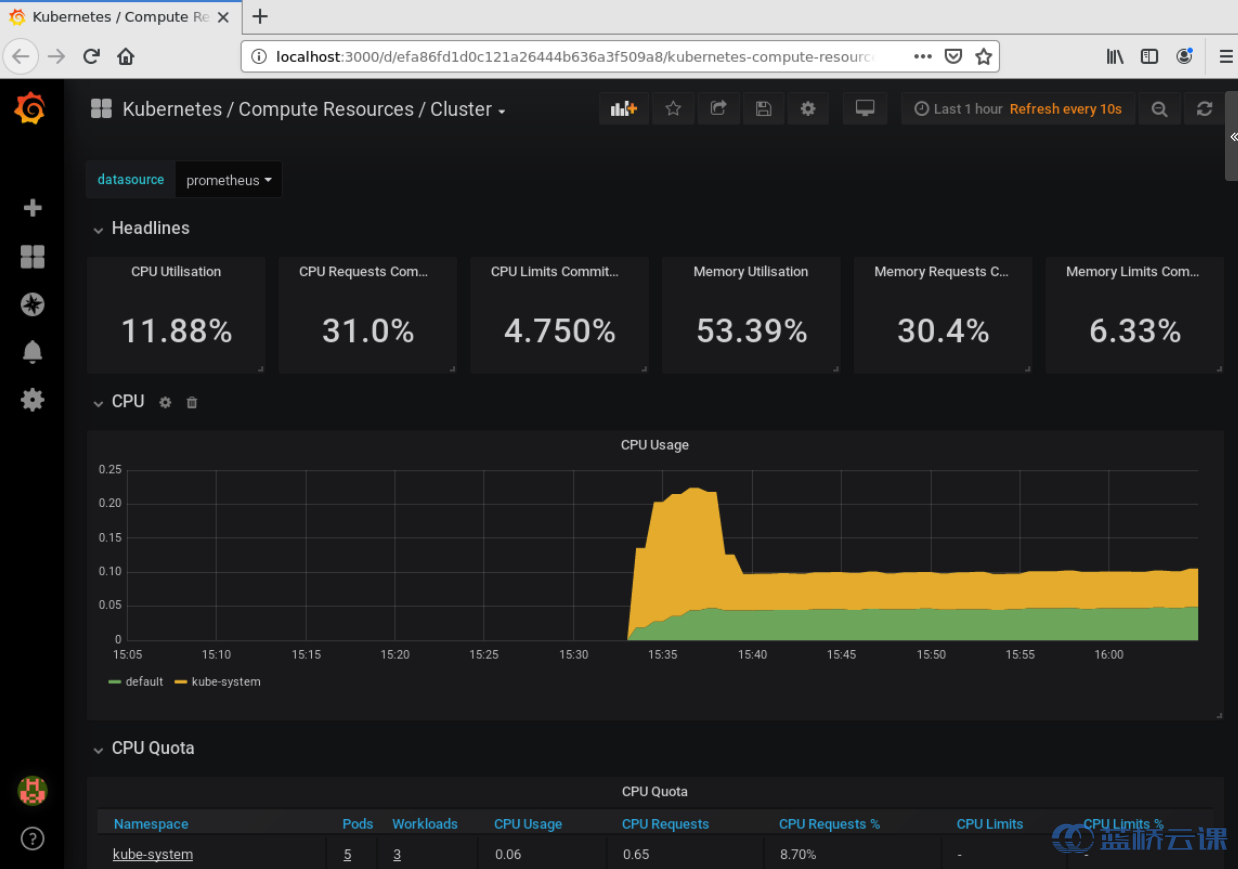This screenshot has width=1238, height=869.
Task: Click the 11.88% CPU Utilisation value
Action: coord(177,331)
